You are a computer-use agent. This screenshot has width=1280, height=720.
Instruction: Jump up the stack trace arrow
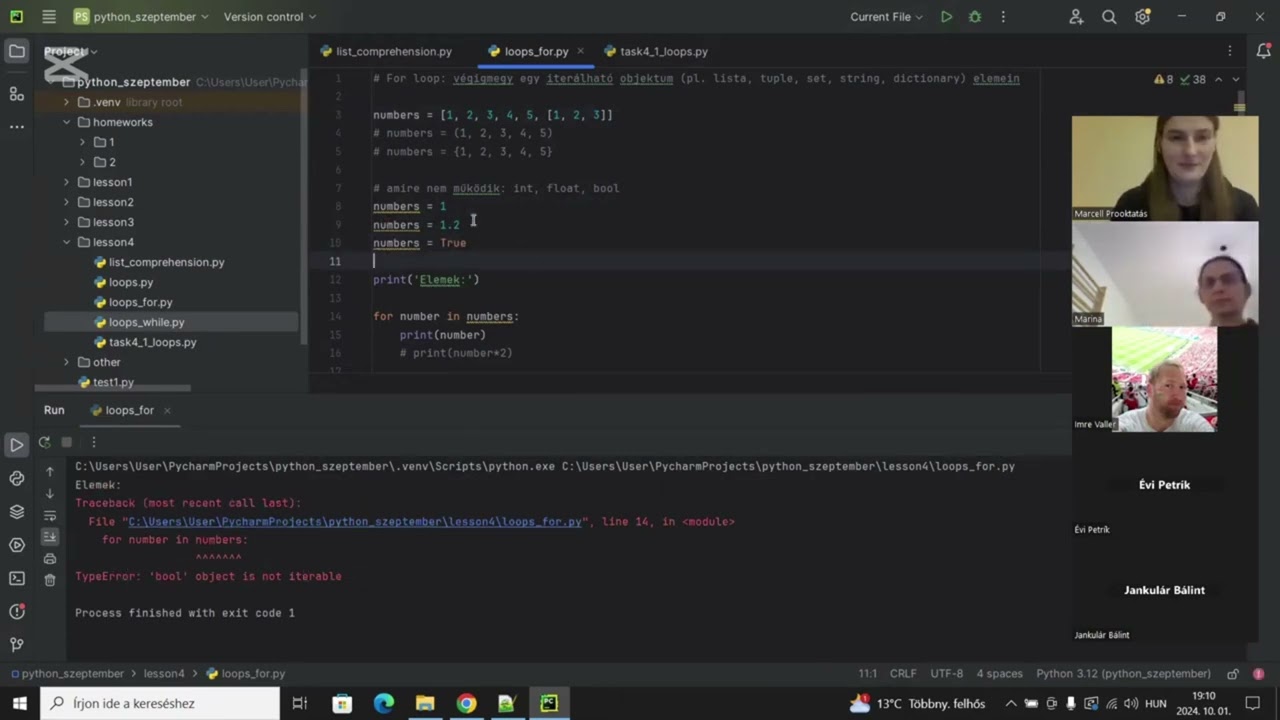pos(50,472)
